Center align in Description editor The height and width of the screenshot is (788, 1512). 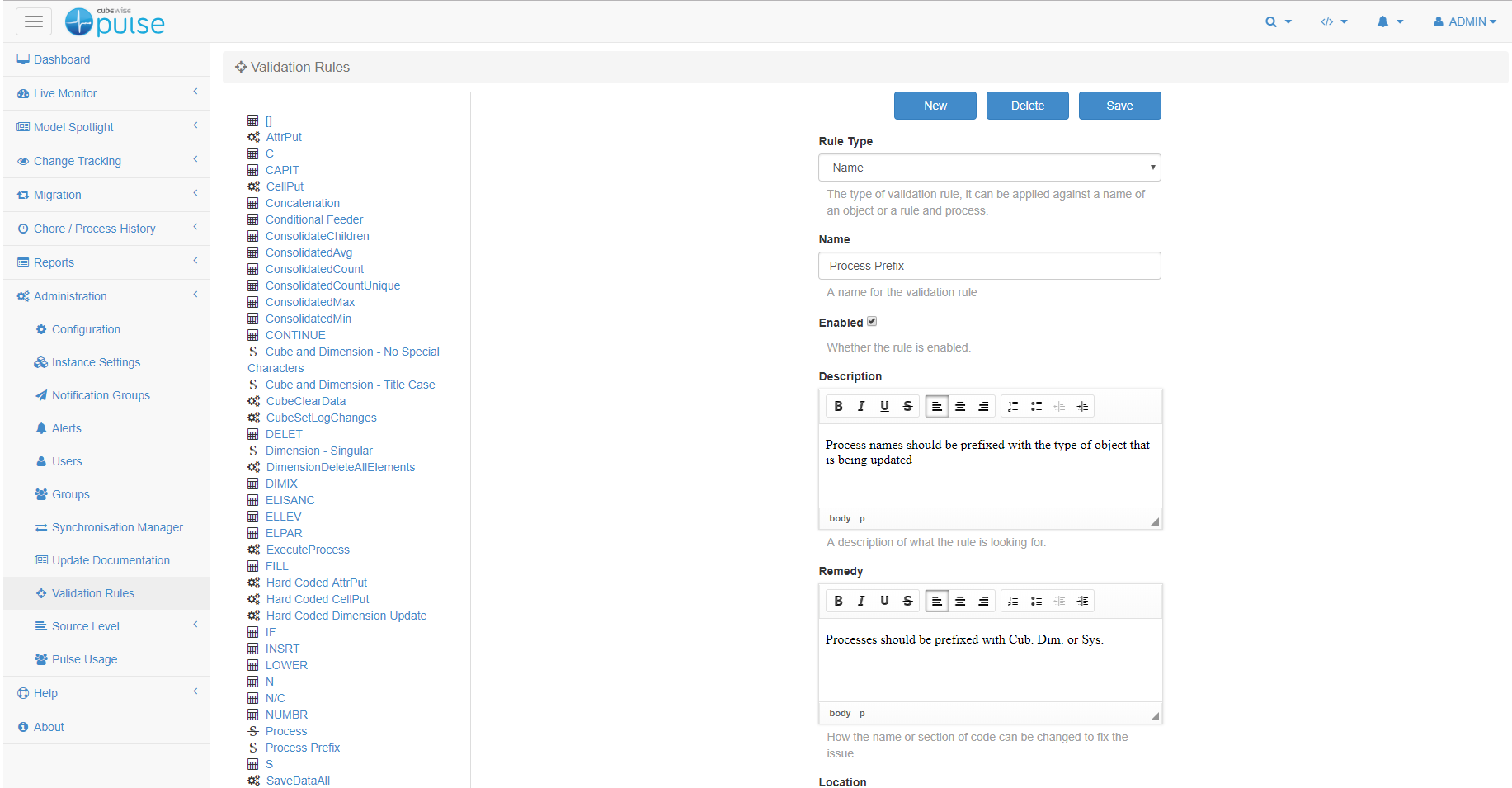pyautogui.click(x=960, y=406)
